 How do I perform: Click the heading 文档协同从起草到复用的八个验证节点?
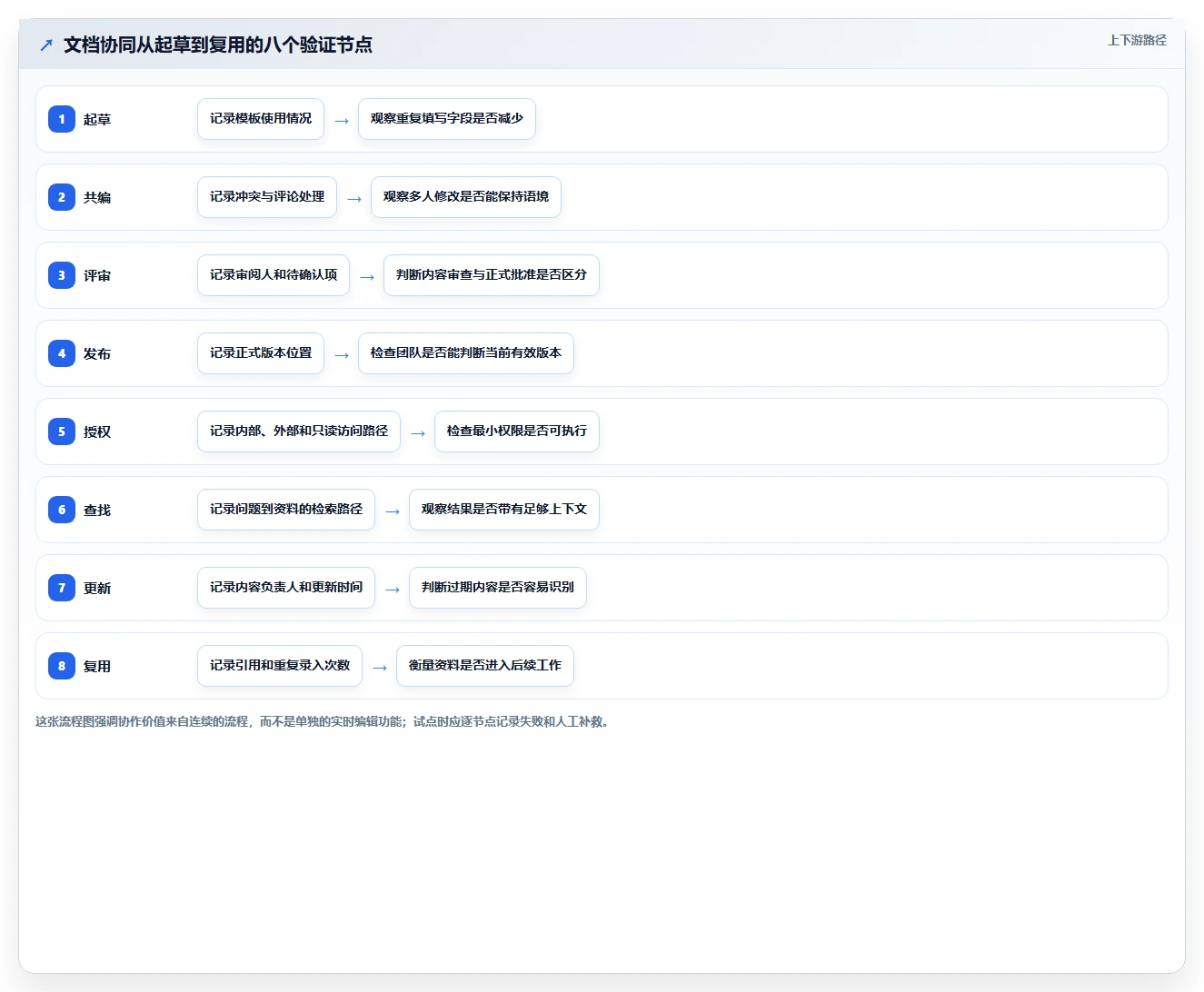218,45
